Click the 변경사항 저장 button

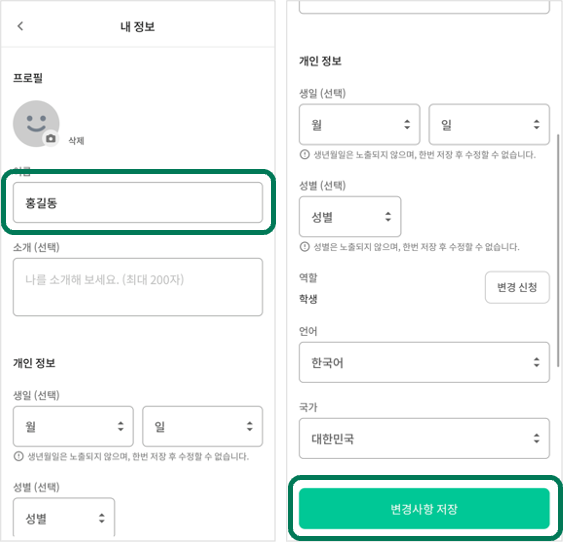click(424, 509)
